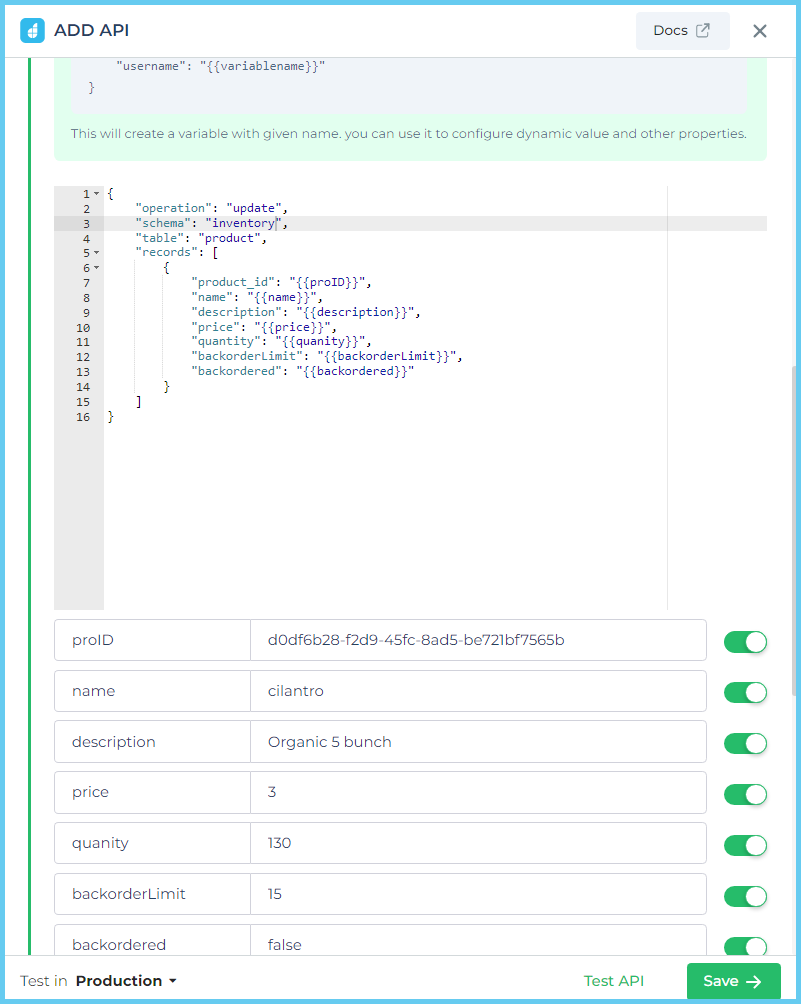Run the Test API action

pyautogui.click(x=613, y=981)
